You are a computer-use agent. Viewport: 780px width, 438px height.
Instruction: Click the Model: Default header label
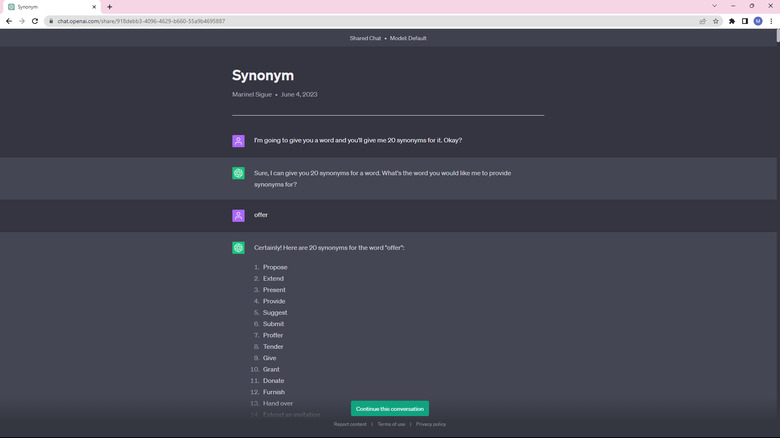pyautogui.click(x=408, y=38)
